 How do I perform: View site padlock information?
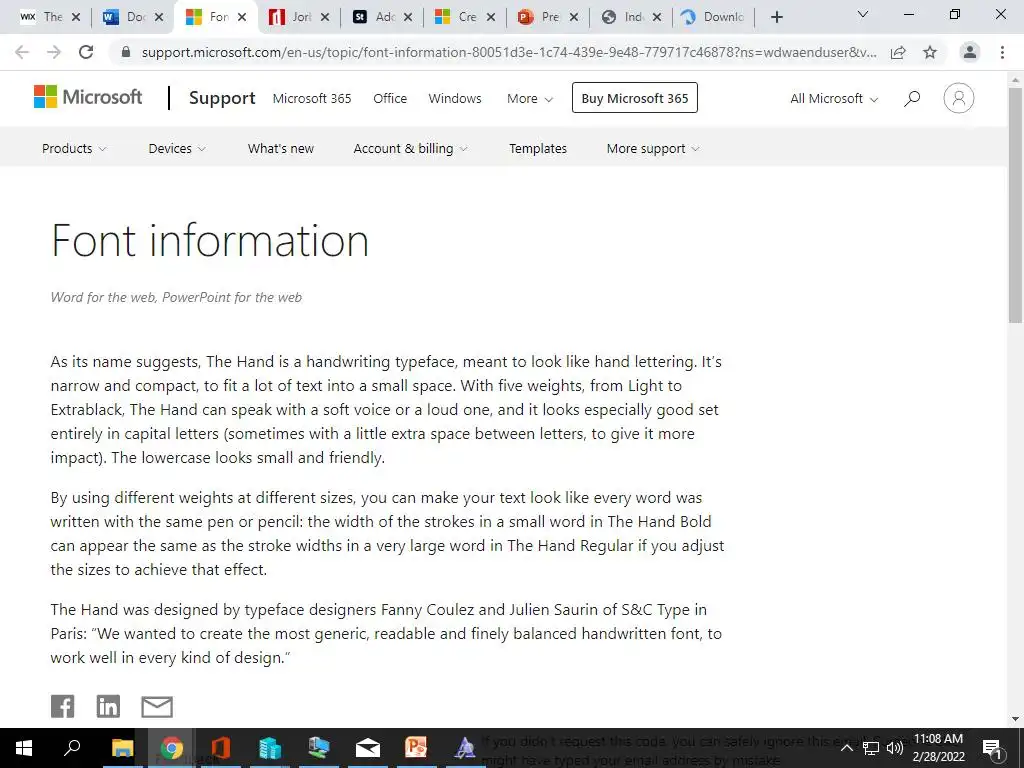126,52
